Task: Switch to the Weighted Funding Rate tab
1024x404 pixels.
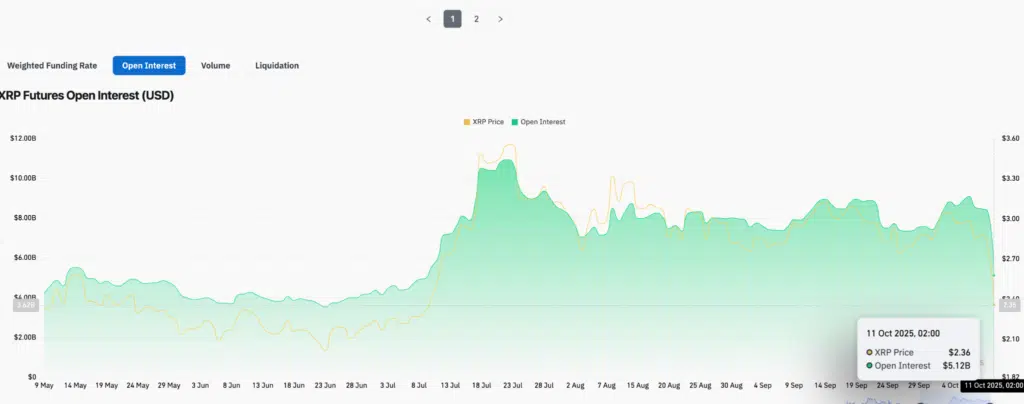Action: (52, 66)
